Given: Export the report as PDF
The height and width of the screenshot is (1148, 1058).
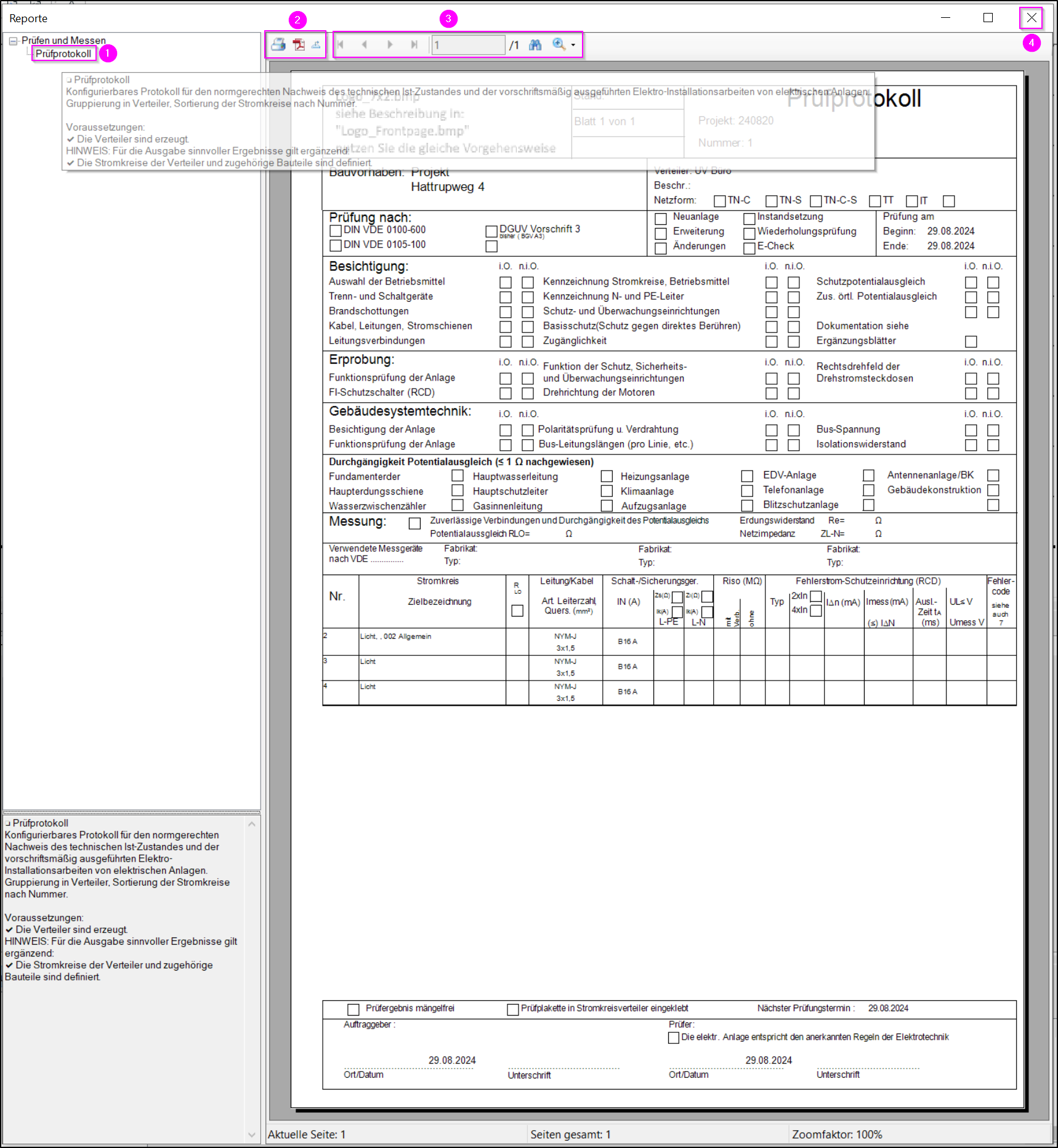Looking at the screenshot, I should (299, 44).
